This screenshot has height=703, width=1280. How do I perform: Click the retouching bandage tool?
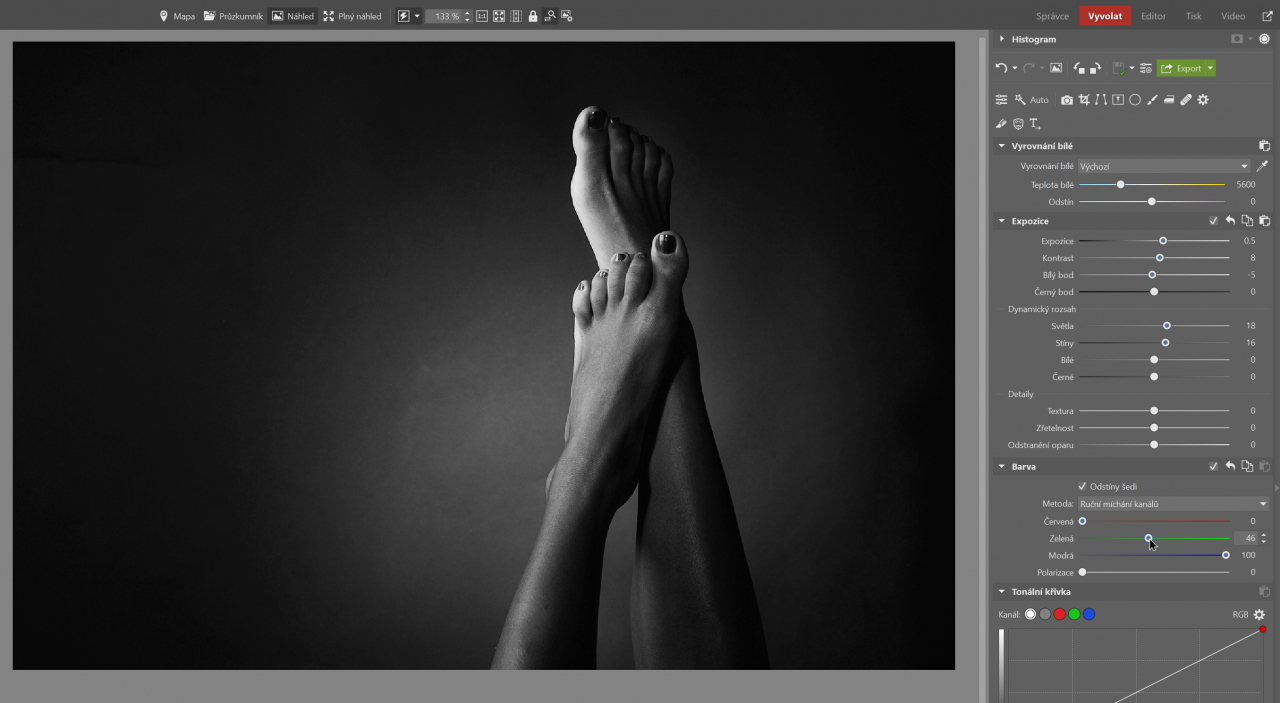1186,100
